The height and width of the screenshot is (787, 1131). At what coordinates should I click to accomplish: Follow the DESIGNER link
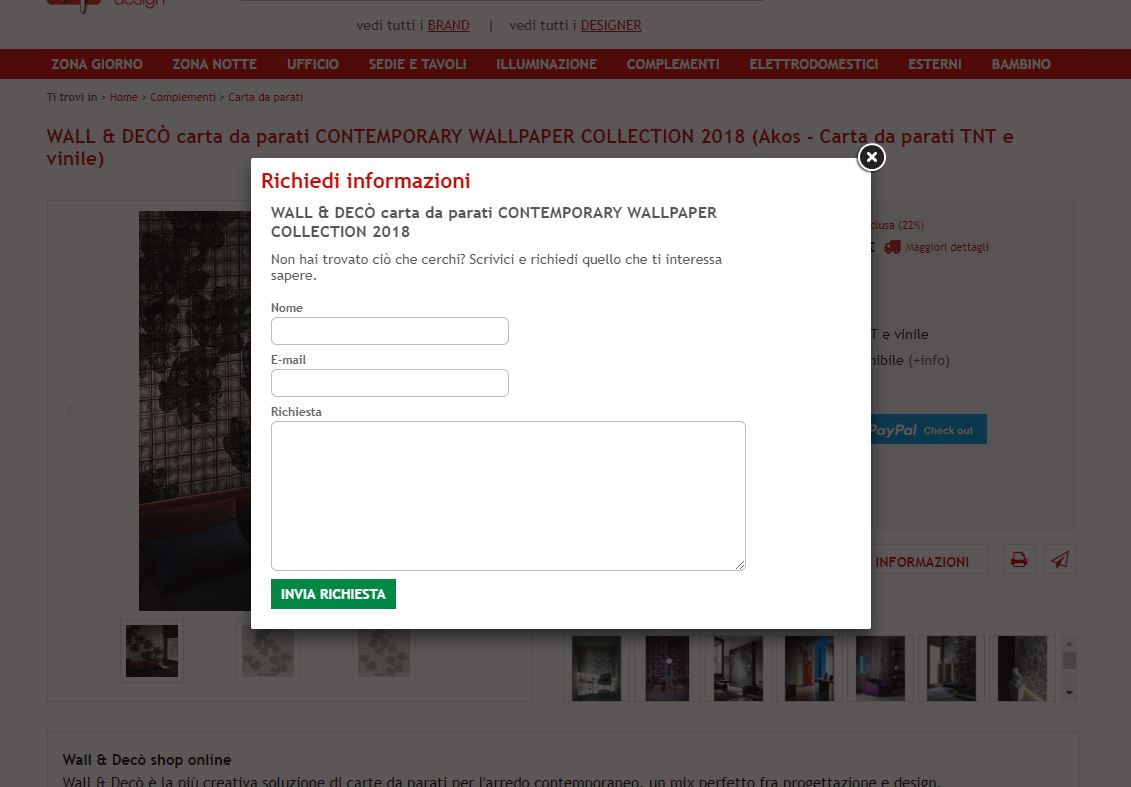(611, 25)
